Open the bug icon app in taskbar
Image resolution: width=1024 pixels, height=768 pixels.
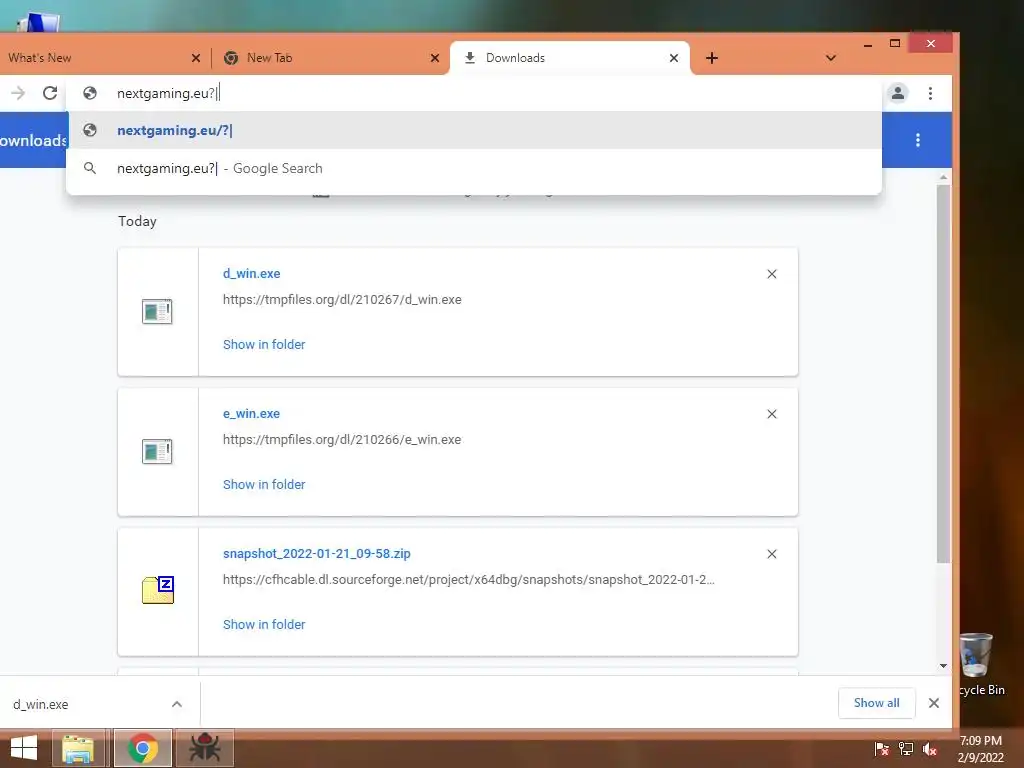point(205,748)
